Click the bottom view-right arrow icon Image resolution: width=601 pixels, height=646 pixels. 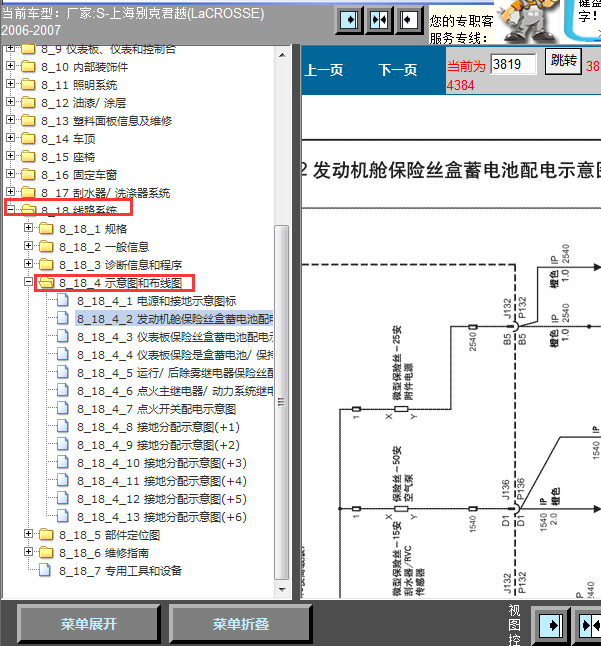(552, 626)
